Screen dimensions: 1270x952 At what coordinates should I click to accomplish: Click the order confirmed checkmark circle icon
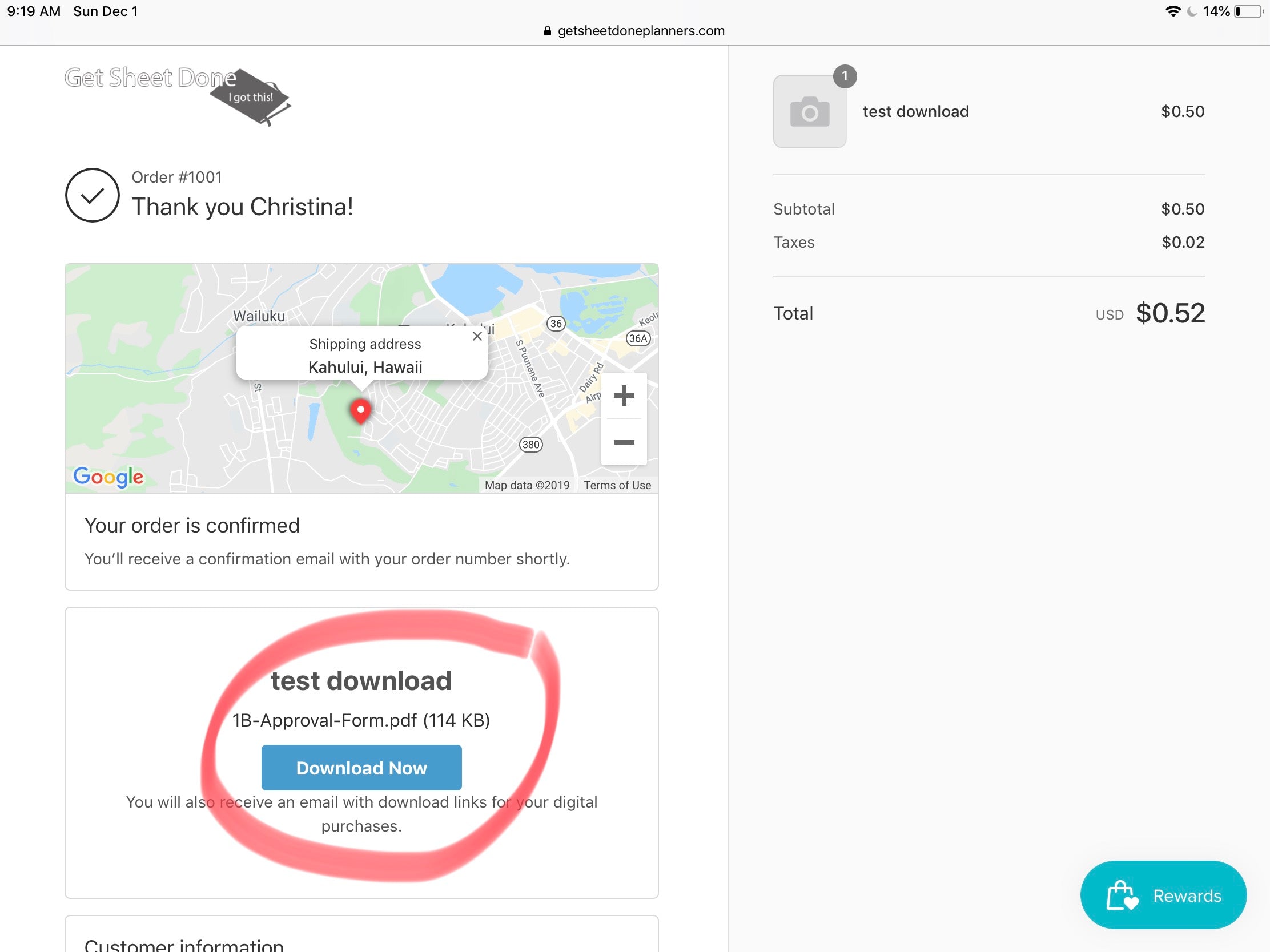[92, 195]
